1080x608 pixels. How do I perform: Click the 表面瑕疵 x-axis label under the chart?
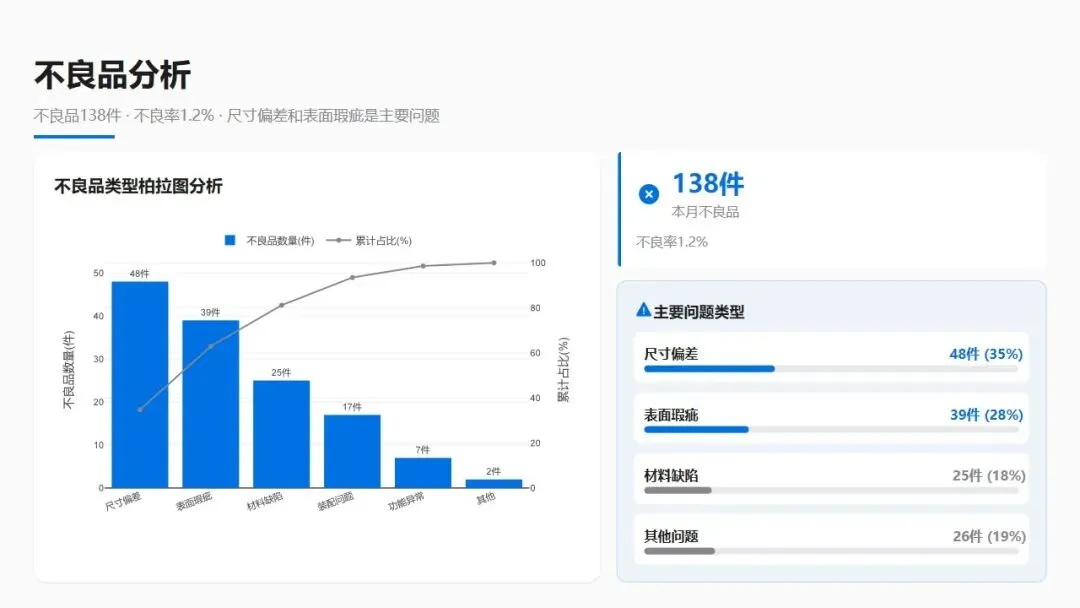[194, 501]
